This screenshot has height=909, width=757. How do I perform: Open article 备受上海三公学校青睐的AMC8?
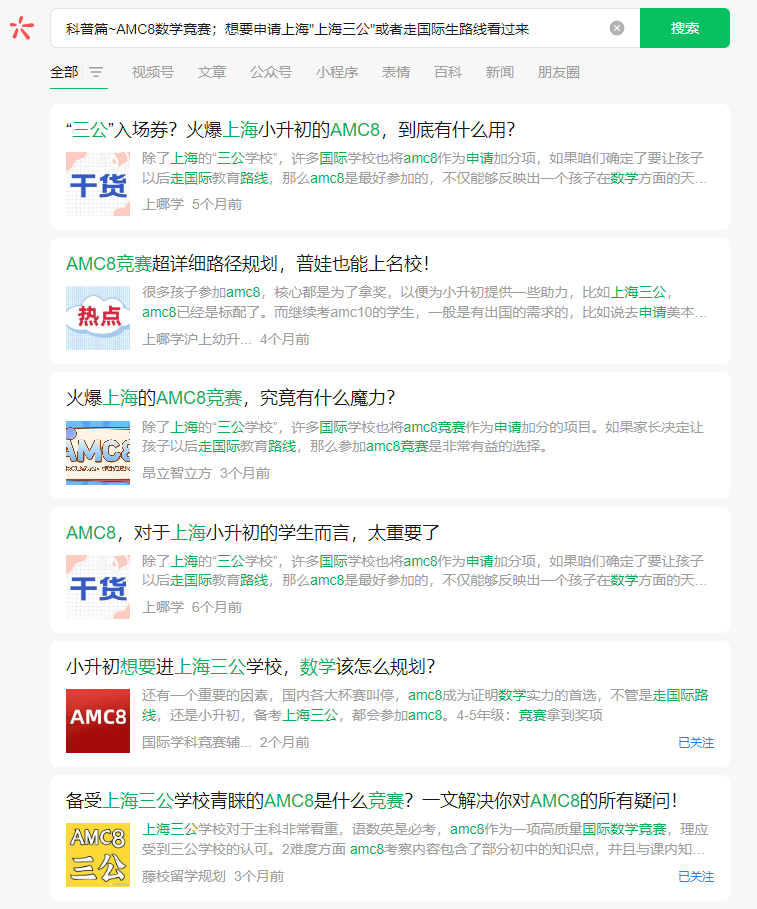click(372, 801)
